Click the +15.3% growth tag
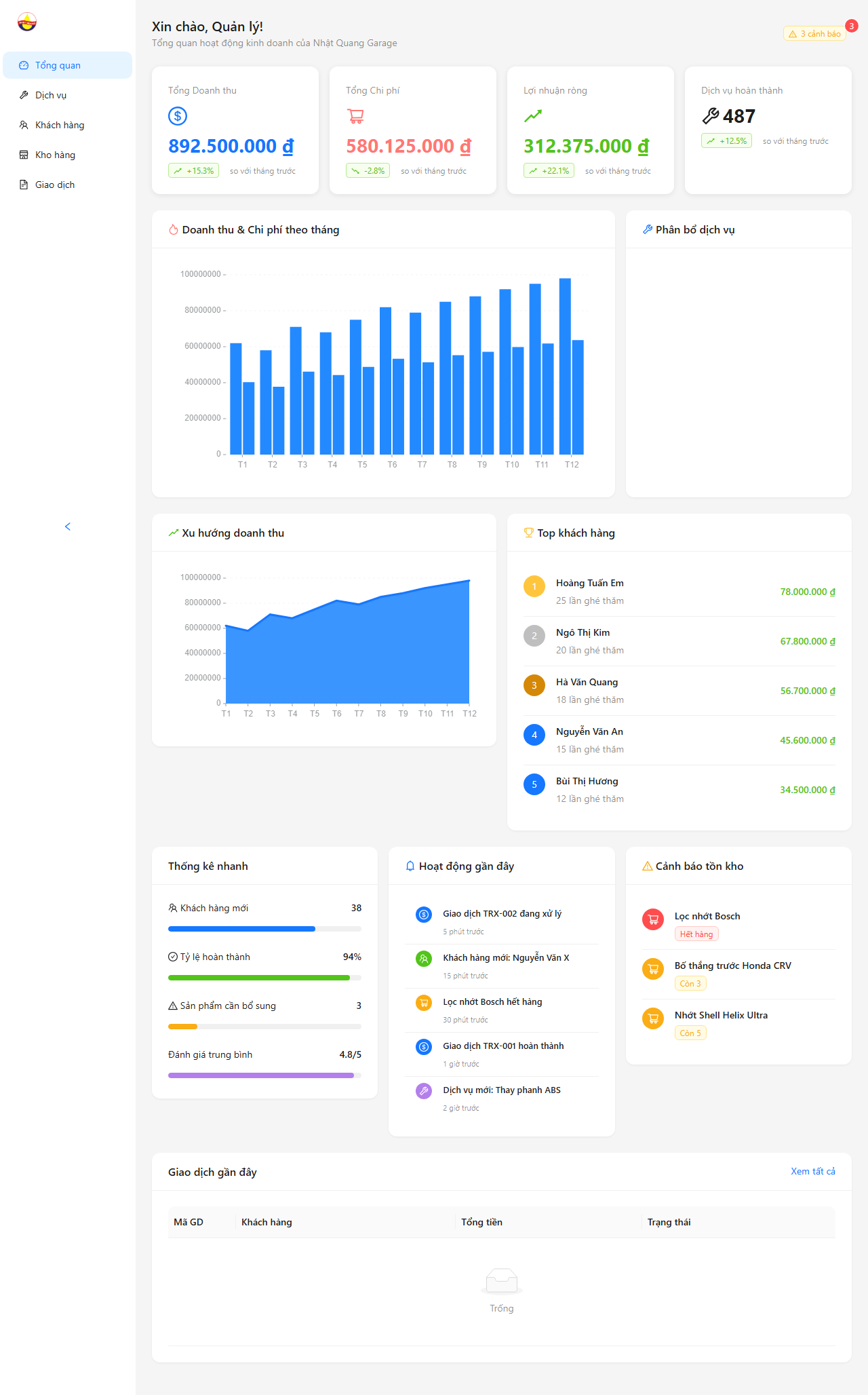This screenshot has height=1395, width=868. [193, 171]
